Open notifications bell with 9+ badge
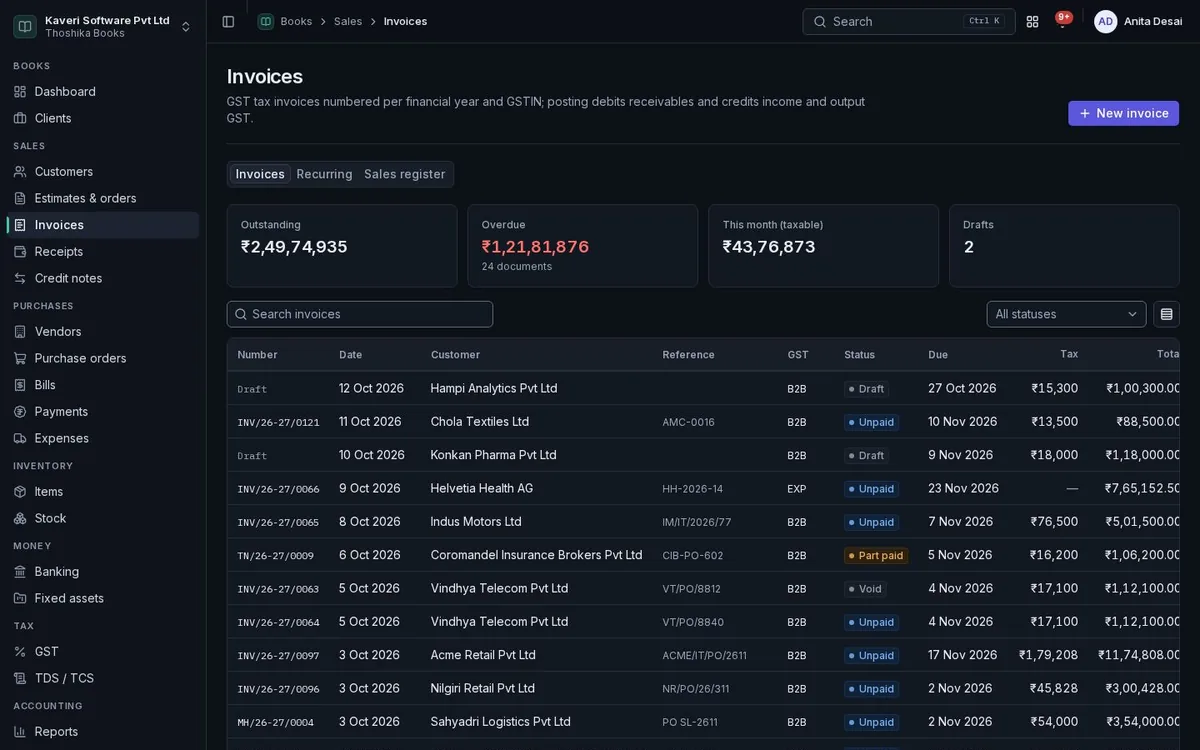The width and height of the screenshot is (1200, 750). pyautogui.click(x=1062, y=21)
